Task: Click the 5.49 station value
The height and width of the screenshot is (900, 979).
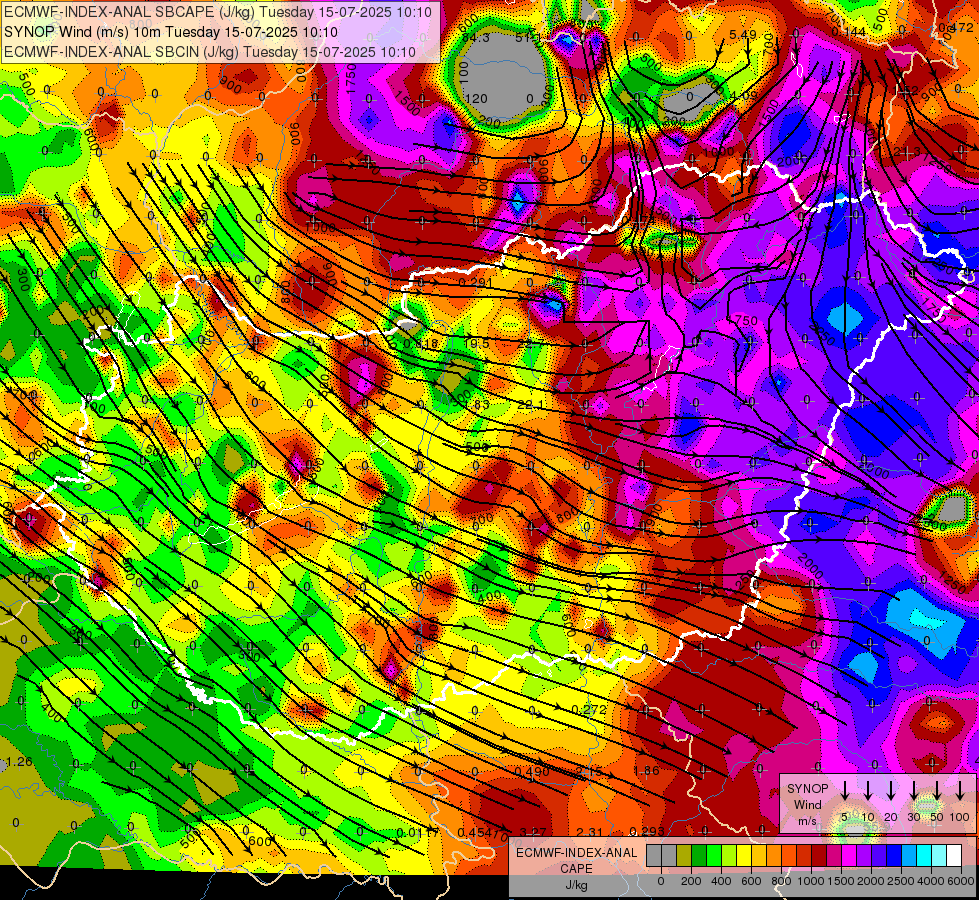Action: (x=743, y=34)
